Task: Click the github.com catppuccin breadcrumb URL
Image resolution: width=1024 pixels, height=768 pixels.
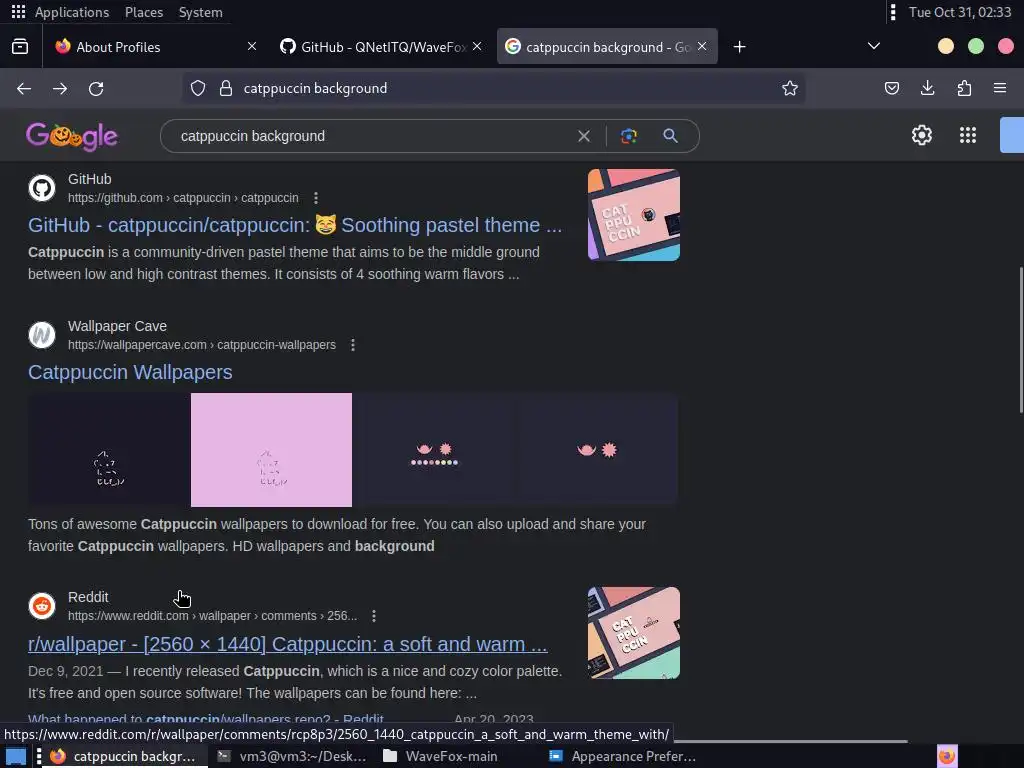Action: (x=183, y=198)
